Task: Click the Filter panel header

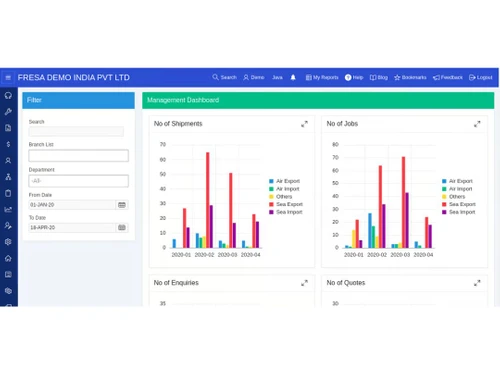Action: tap(79, 100)
